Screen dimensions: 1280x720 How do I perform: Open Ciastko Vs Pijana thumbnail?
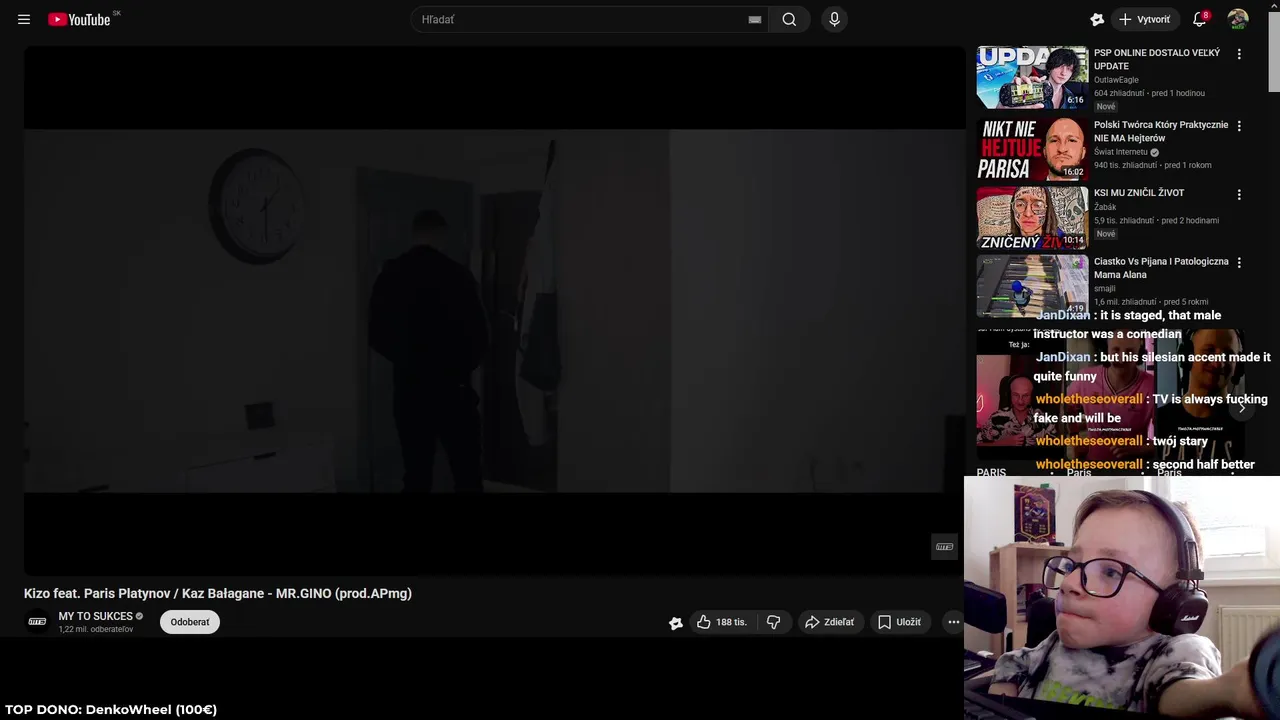click(1032, 285)
